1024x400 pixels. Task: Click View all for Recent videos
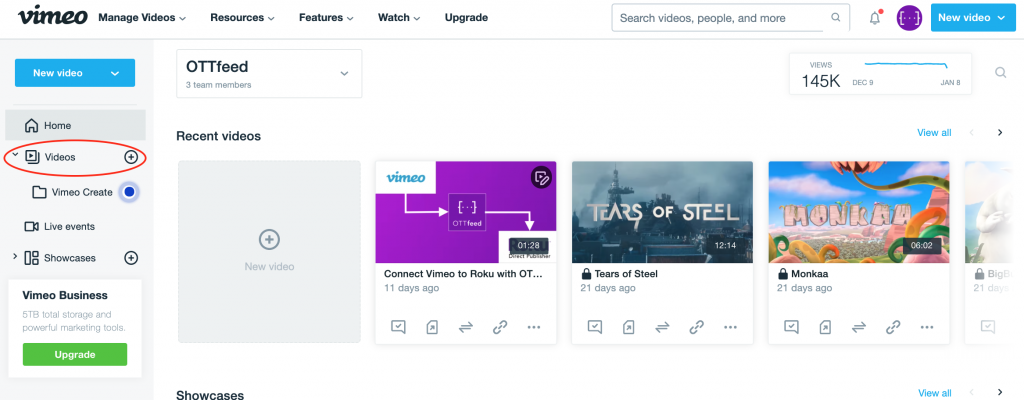pos(934,132)
